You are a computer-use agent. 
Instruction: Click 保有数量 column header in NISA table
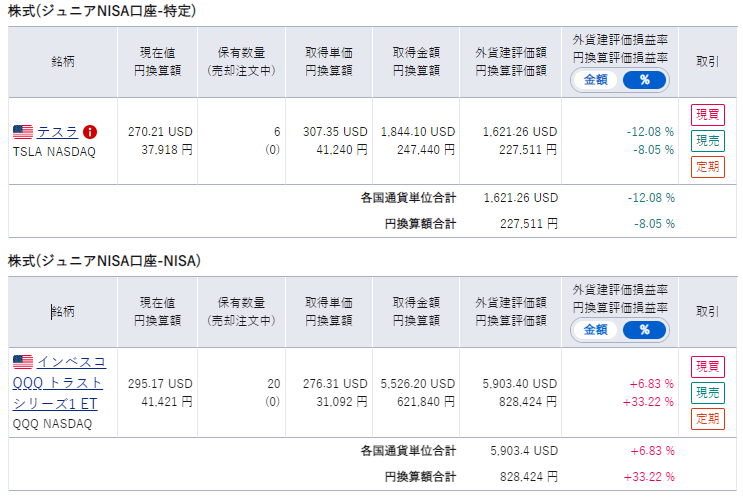point(241,303)
